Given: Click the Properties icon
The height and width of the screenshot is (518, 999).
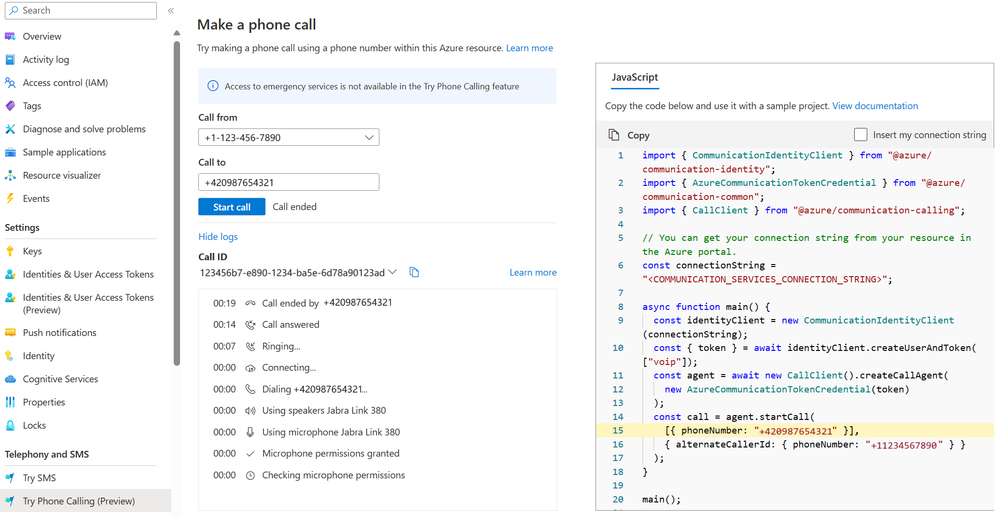Looking at the screenshot, I should coord(10,402).
